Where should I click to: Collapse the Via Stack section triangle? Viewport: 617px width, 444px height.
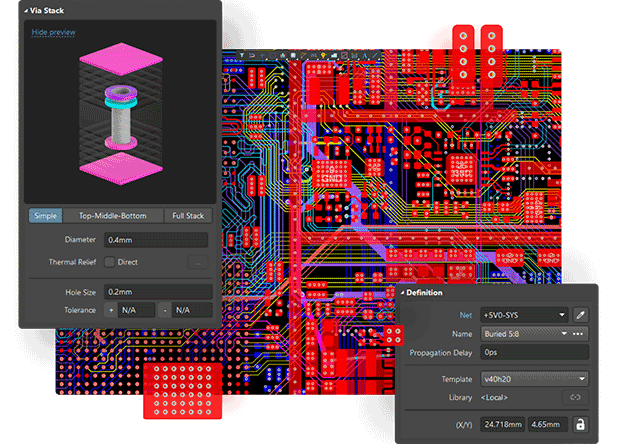25,9
